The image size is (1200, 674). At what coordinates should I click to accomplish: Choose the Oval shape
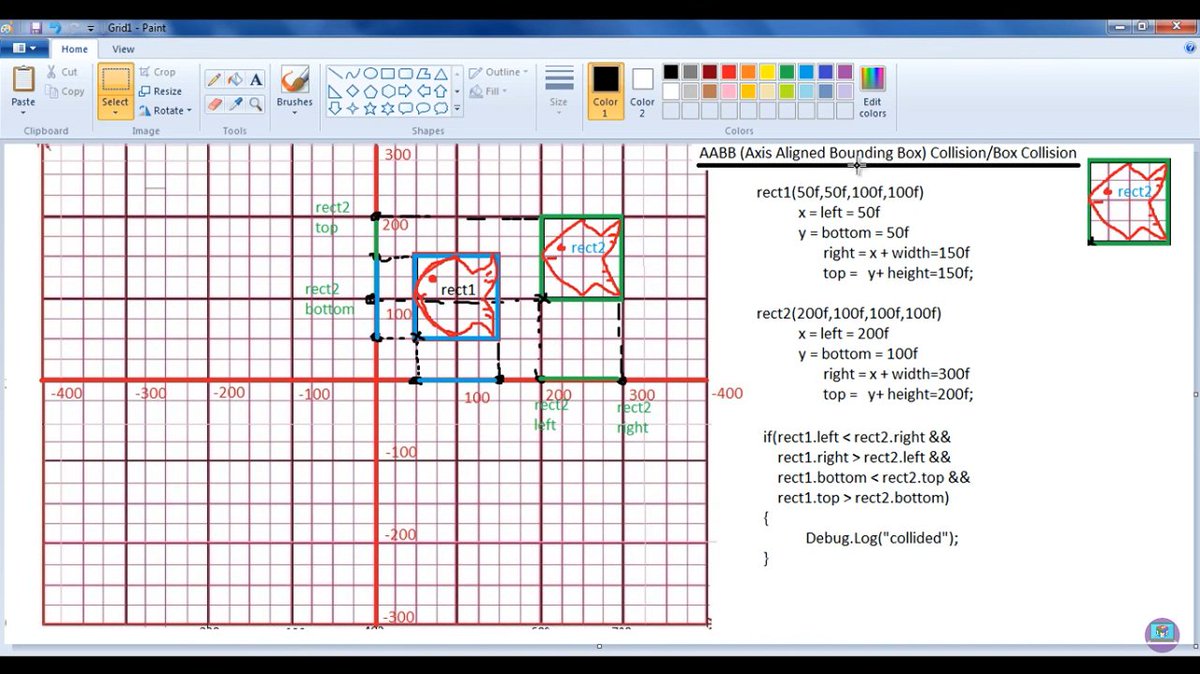[370, 73]
